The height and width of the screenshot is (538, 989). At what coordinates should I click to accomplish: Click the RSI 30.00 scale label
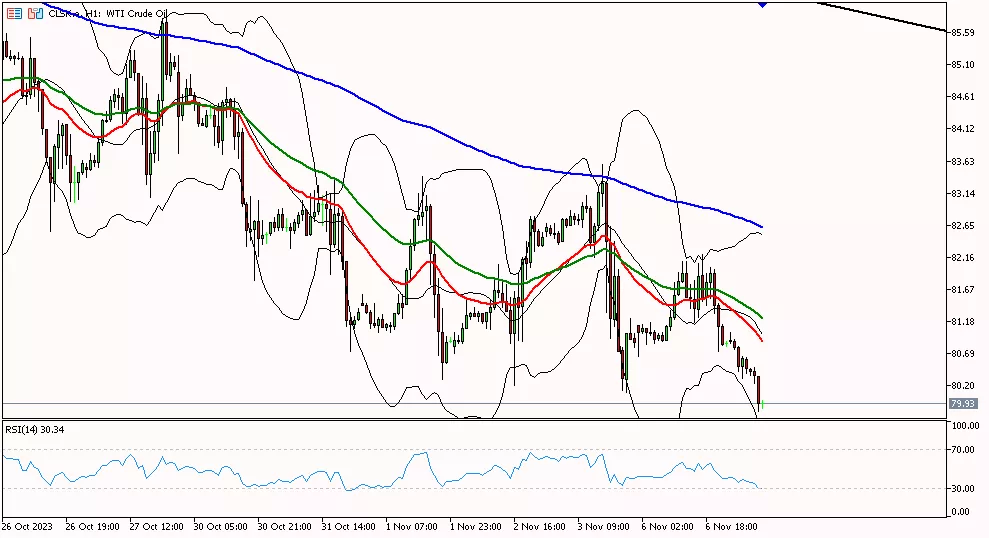(962, 488)
